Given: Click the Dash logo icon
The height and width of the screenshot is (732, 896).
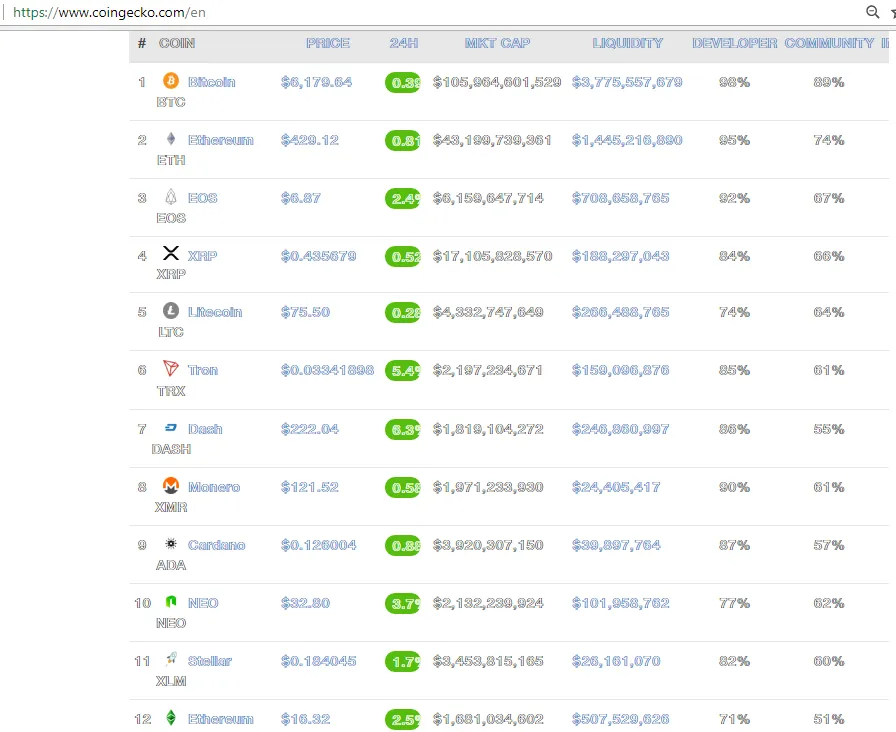Looking at the screenshot, I should click(171, 427).
